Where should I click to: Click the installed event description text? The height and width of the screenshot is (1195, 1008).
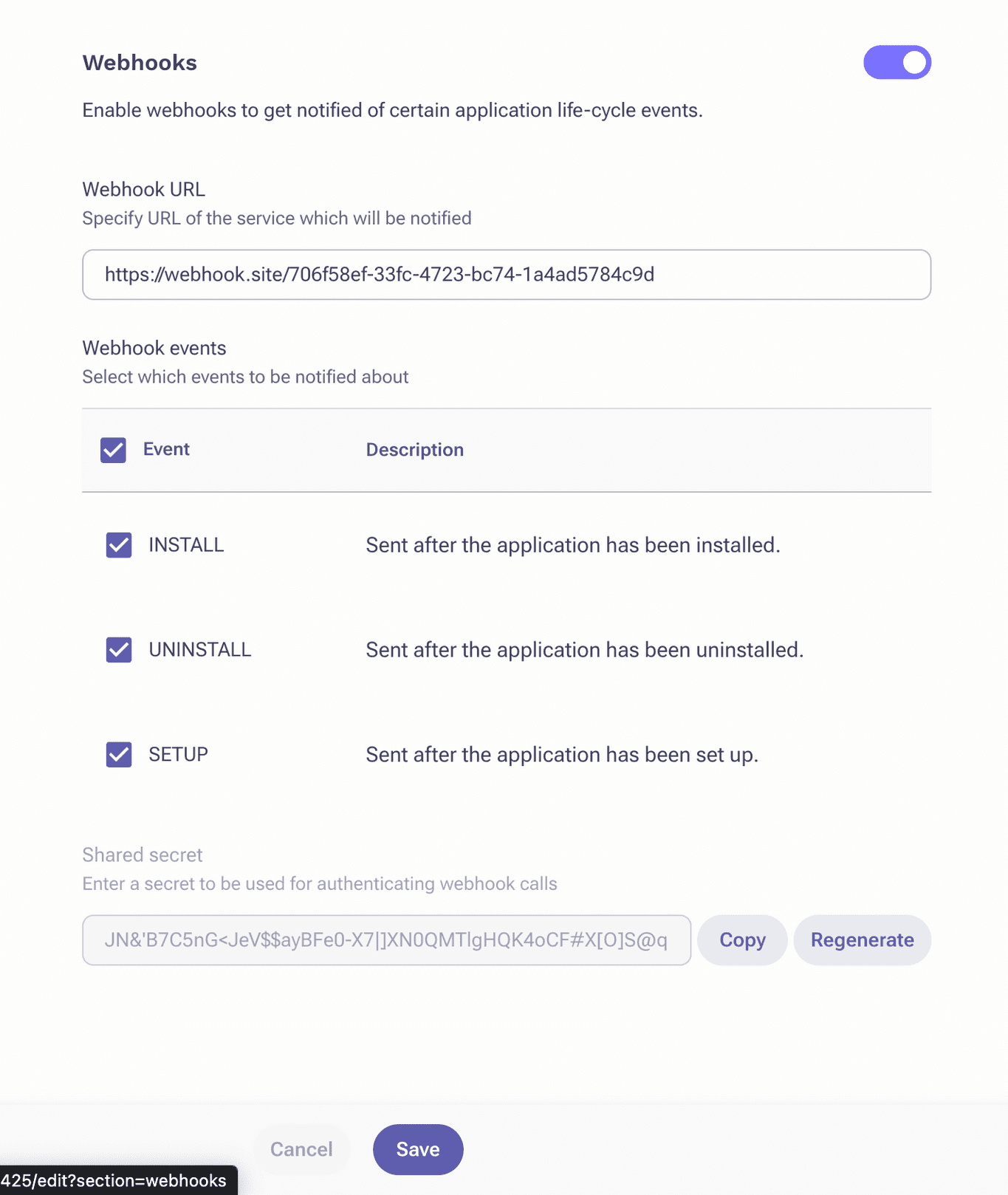[x=573, y=545]
